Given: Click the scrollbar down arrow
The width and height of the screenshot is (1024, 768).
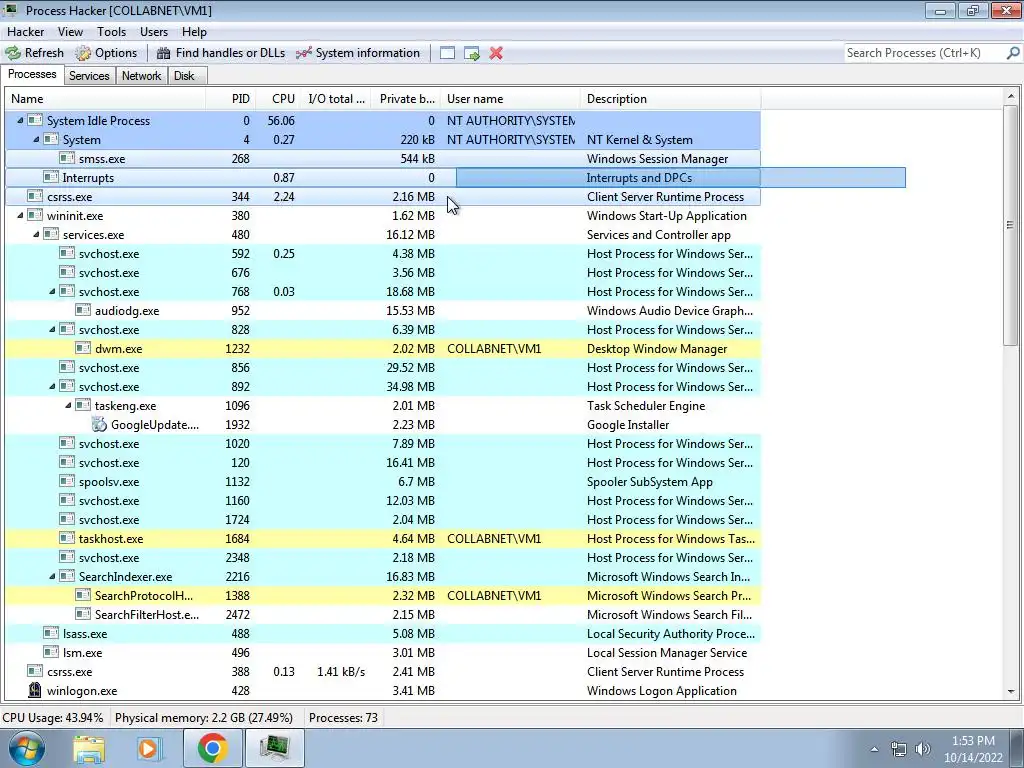Looking at the screenshot, I should [1010, 691].
